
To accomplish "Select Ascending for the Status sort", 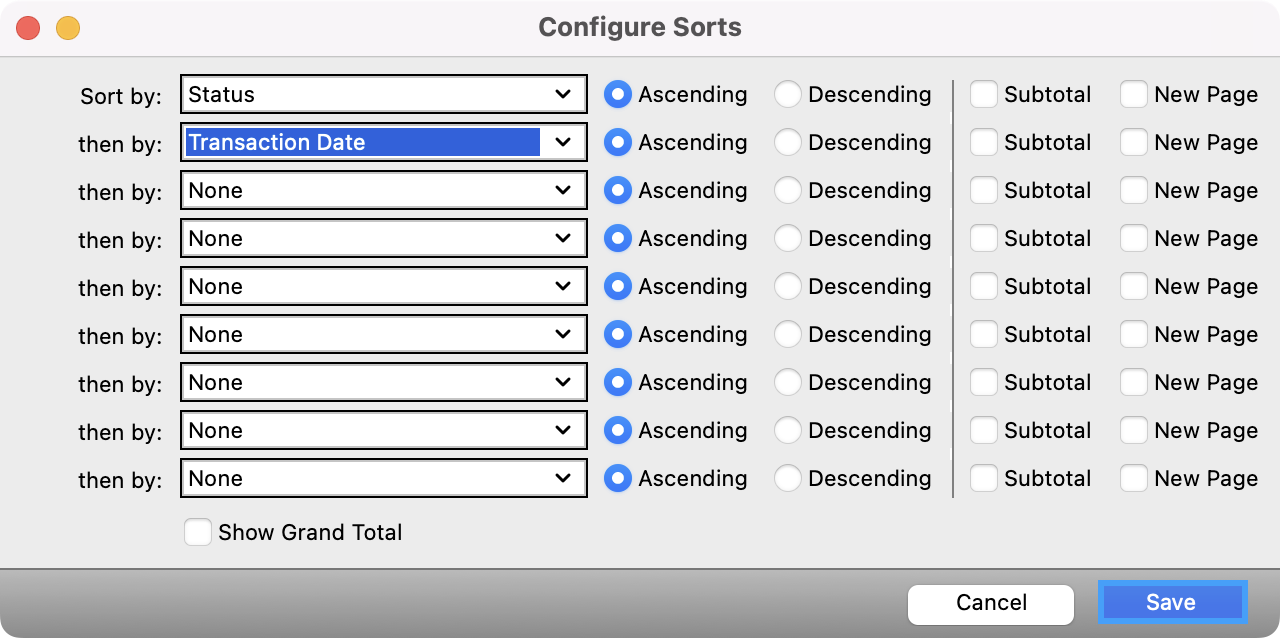I will click(x=618, y=95).
